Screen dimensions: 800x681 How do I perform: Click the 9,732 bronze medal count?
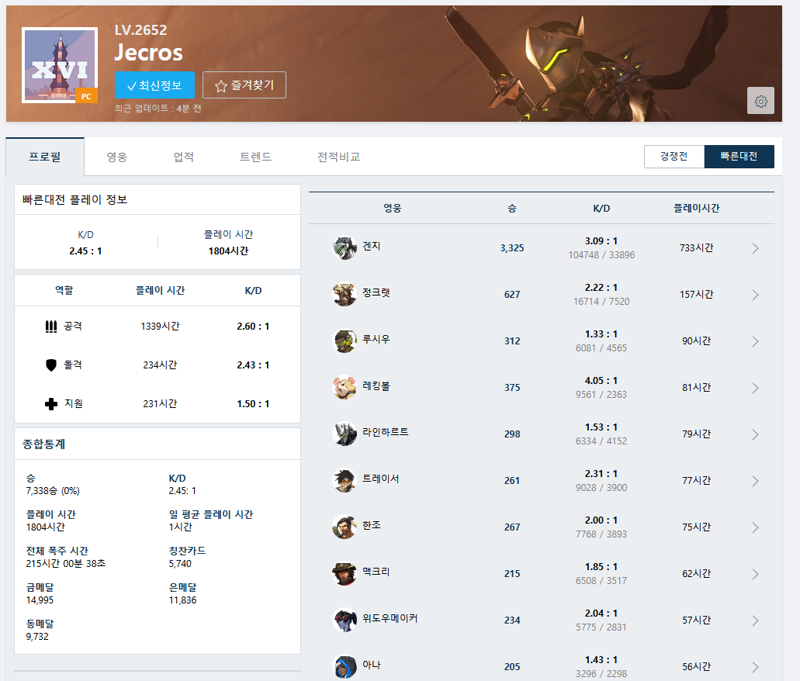(x=37, y=637)
